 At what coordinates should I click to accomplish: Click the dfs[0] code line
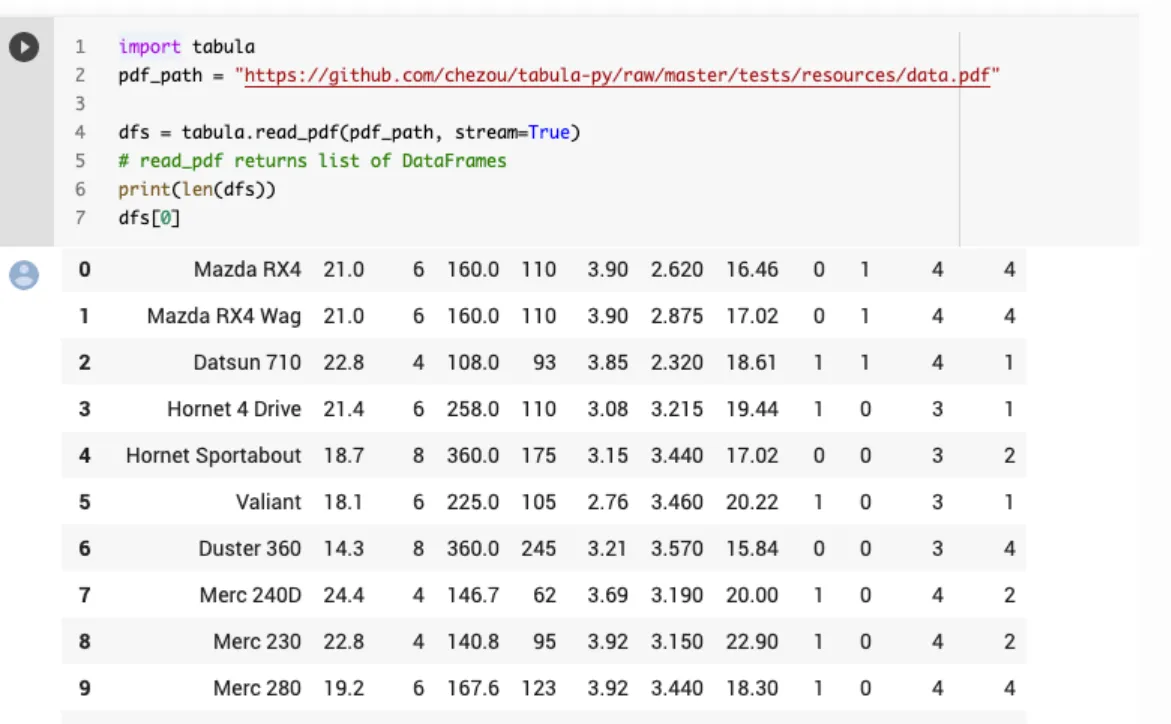pyautogui.click(x=149, y=217)
